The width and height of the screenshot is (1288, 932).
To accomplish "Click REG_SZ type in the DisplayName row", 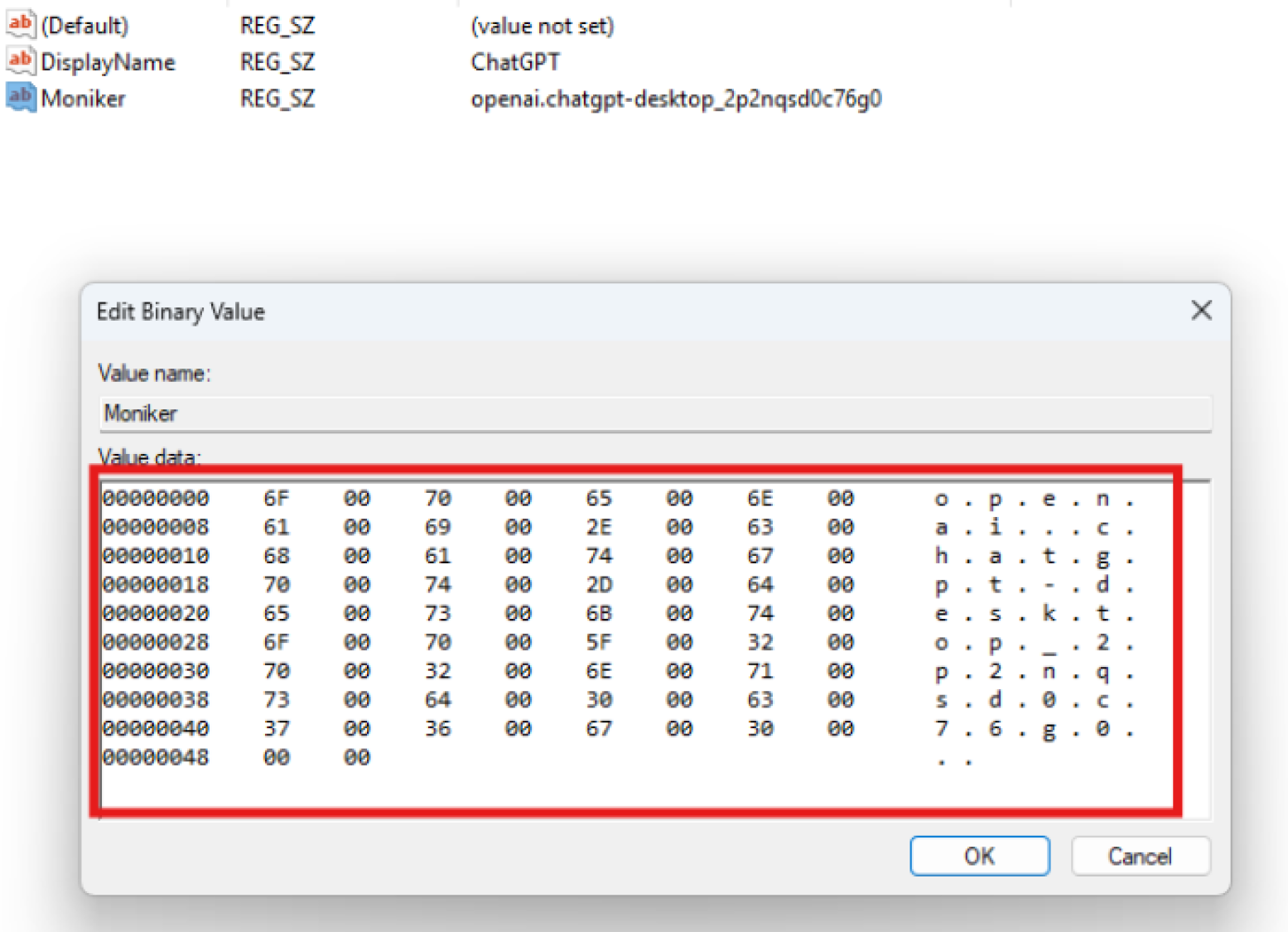I will click(x=277, y=62).
